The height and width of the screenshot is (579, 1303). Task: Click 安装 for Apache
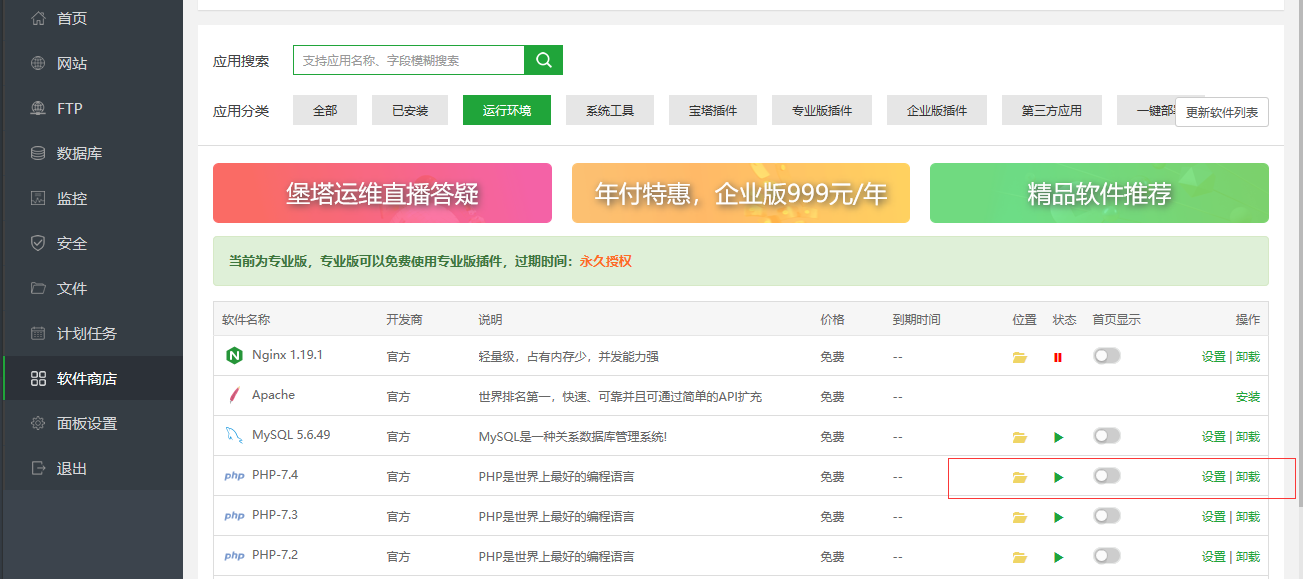point(1248,397)
